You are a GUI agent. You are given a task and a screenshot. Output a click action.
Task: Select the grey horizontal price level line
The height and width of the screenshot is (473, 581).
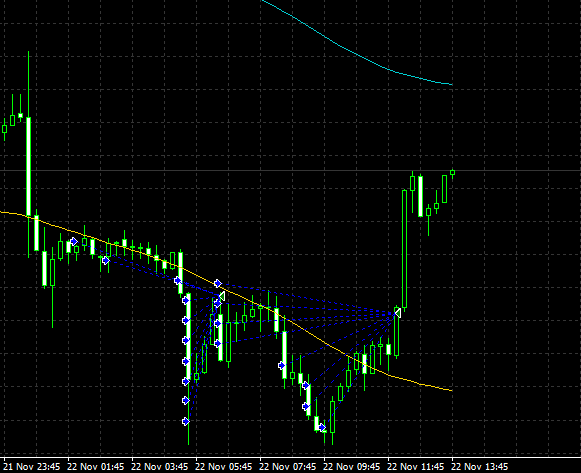click(290, 171)
